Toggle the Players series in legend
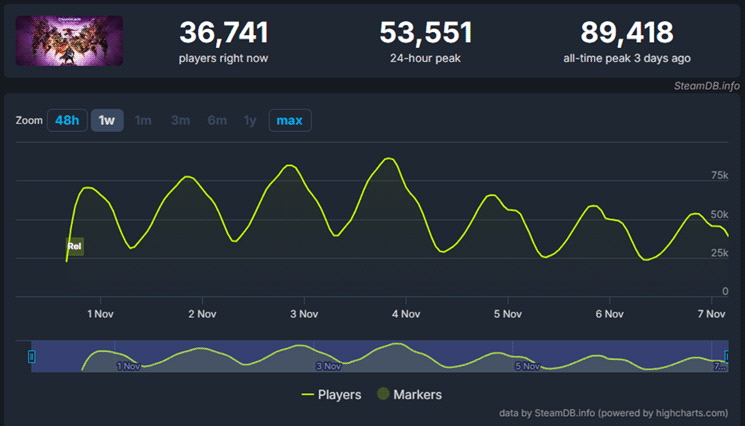This screenshot has height=426, width=745. coord(332,394)
